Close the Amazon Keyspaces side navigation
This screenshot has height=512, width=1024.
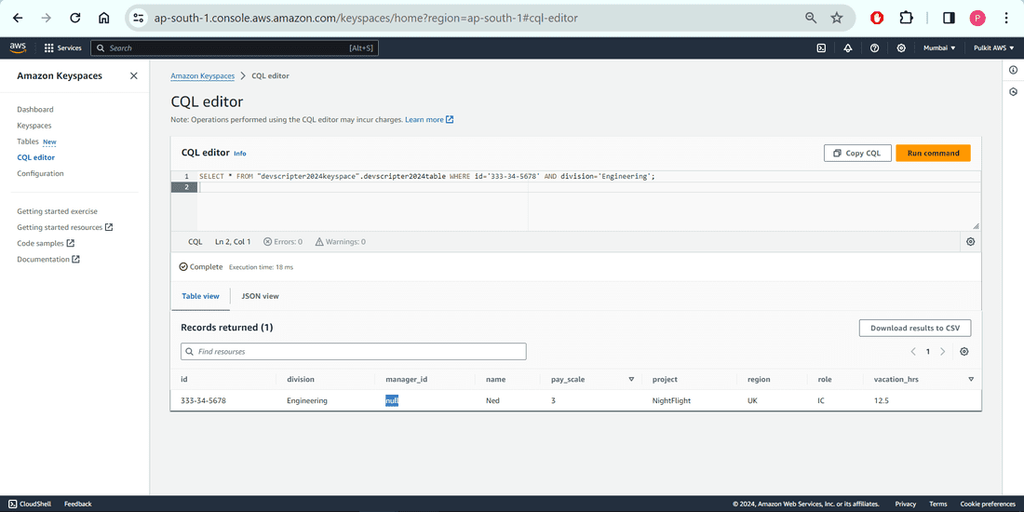coord(134,76)
